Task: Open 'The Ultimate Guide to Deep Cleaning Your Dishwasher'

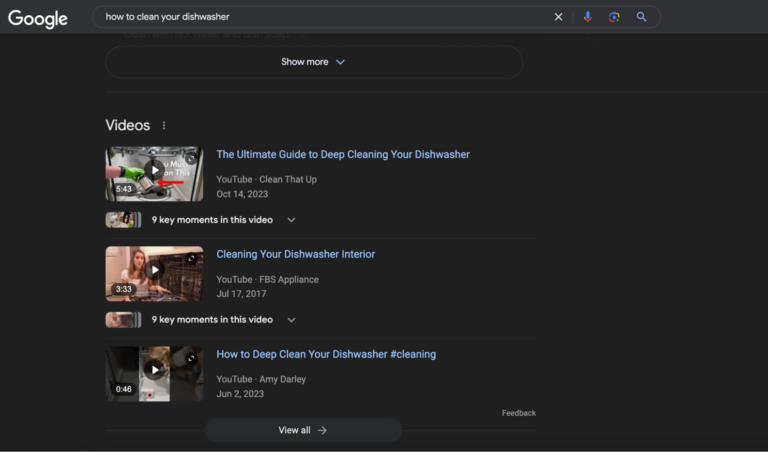Action: pos(343,154)
